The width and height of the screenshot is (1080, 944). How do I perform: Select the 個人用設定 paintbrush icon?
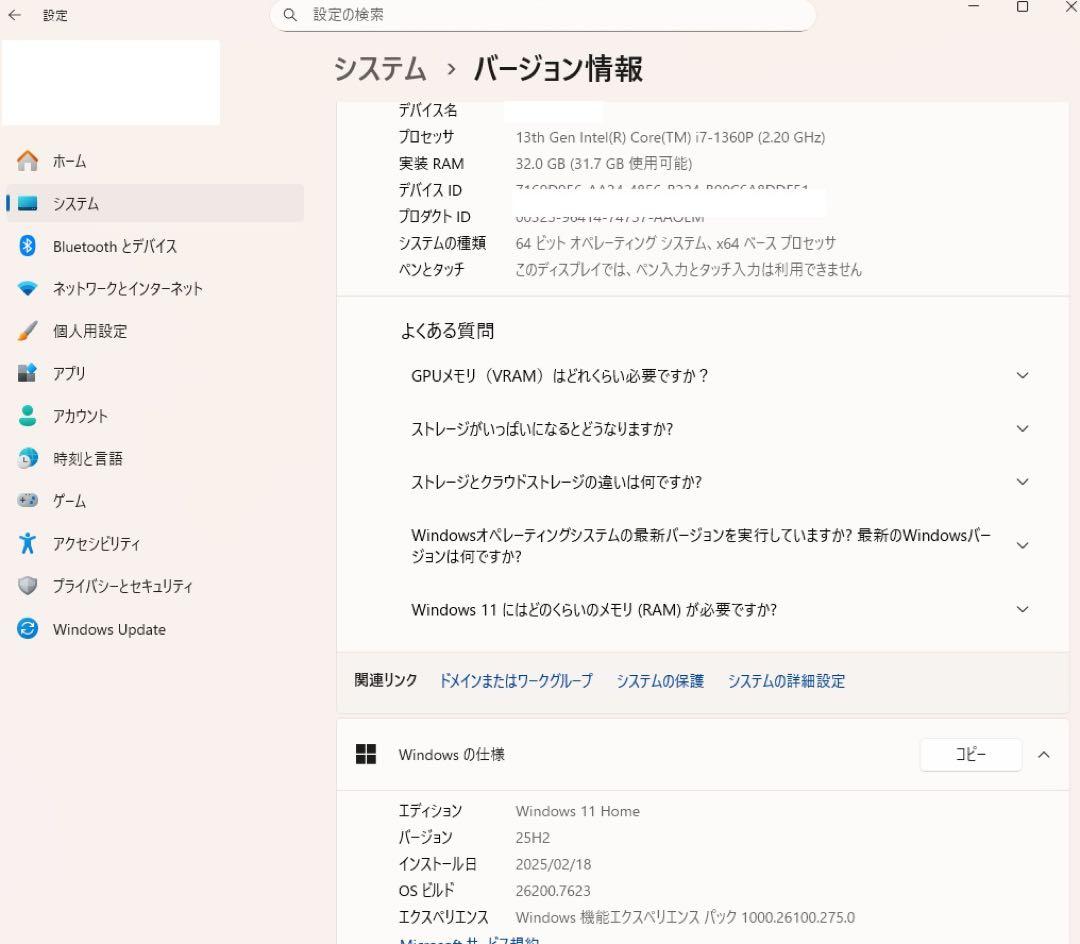(28, 331)
